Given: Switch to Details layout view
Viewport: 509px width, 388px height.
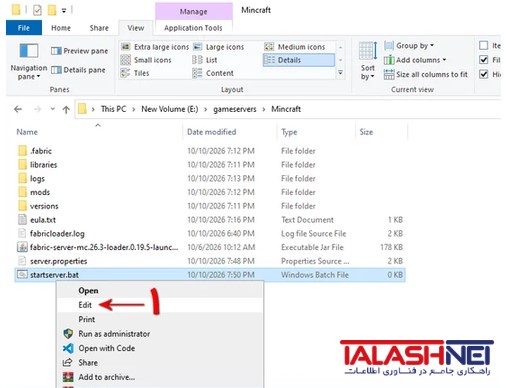Looking at the screenshot, I should coord(298,60).
